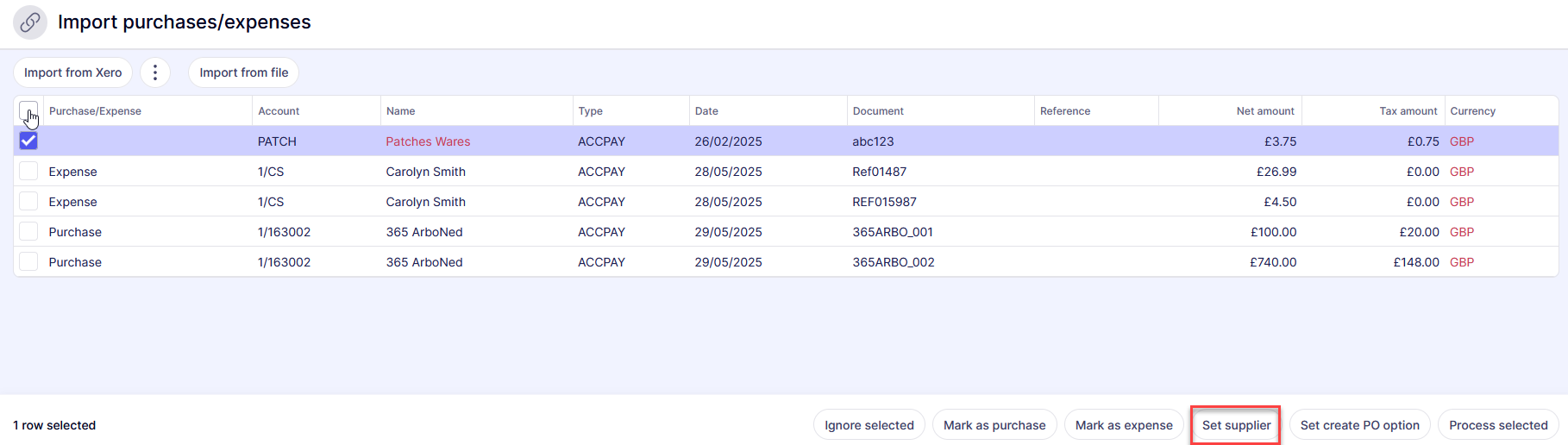
Task: Open Set create PO option
Action: point(1359,425)
